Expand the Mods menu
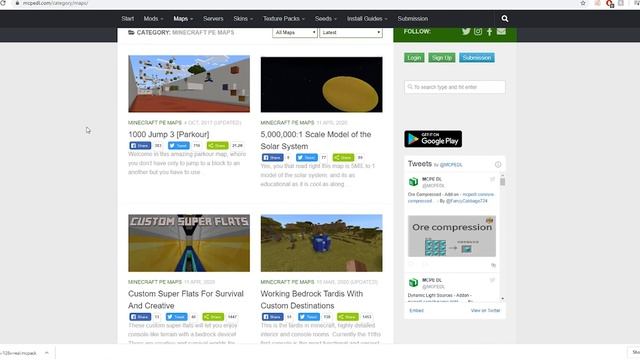640x360 pixels. (153, 19)
